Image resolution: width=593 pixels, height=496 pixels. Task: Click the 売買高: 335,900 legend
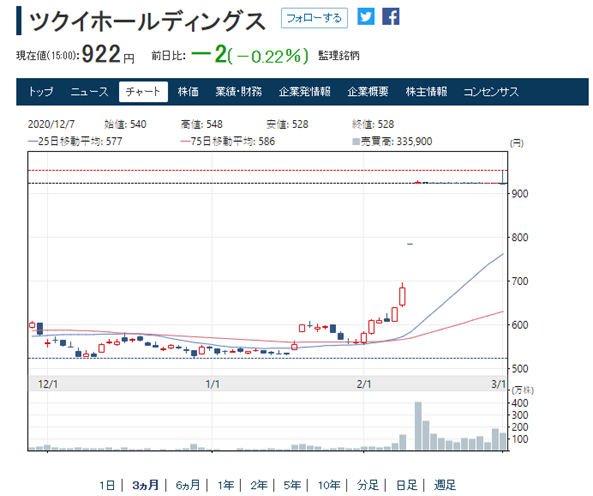point(392,141)
